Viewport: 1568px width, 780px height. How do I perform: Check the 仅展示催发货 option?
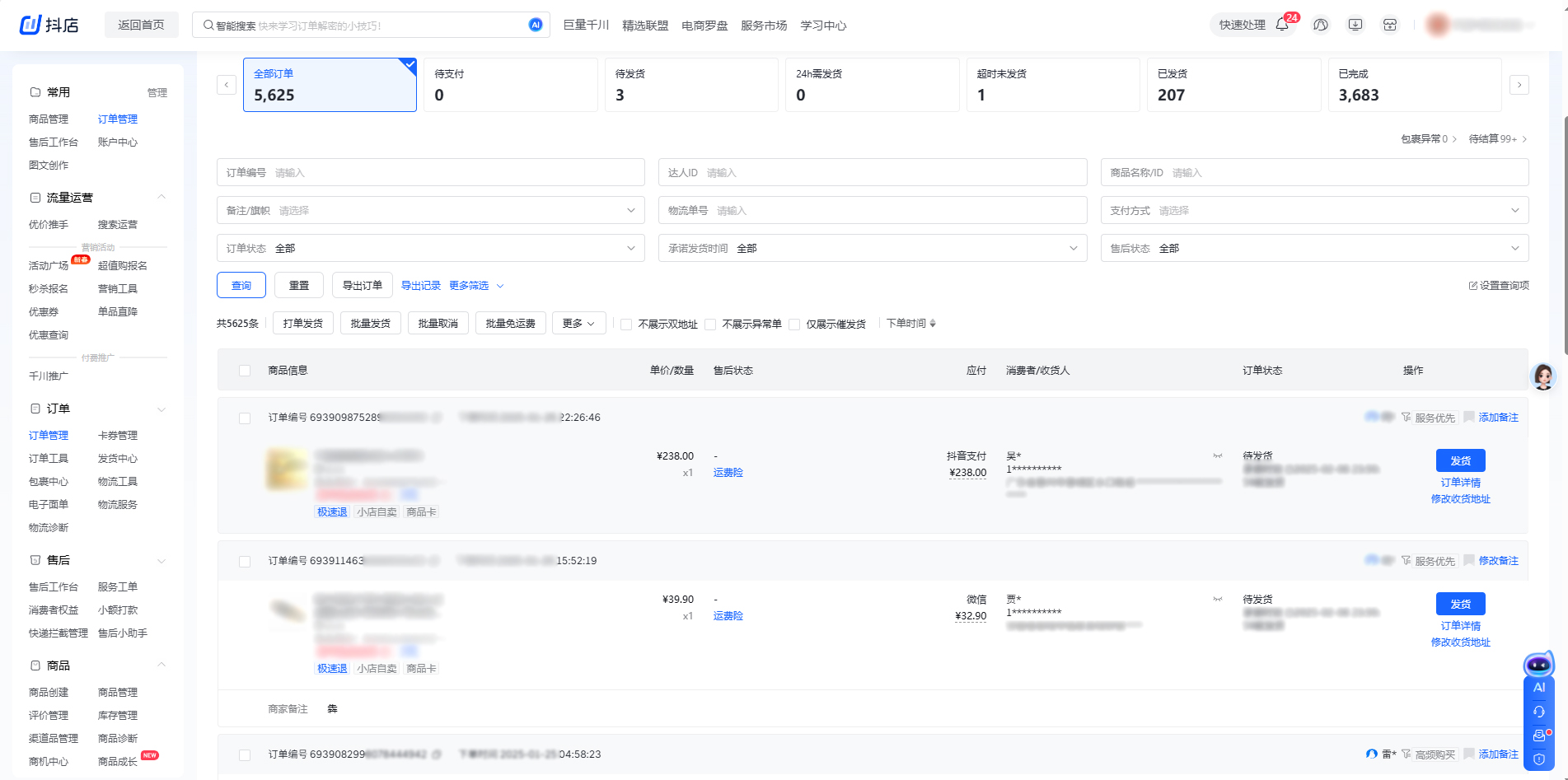click(x=794, y=325)
